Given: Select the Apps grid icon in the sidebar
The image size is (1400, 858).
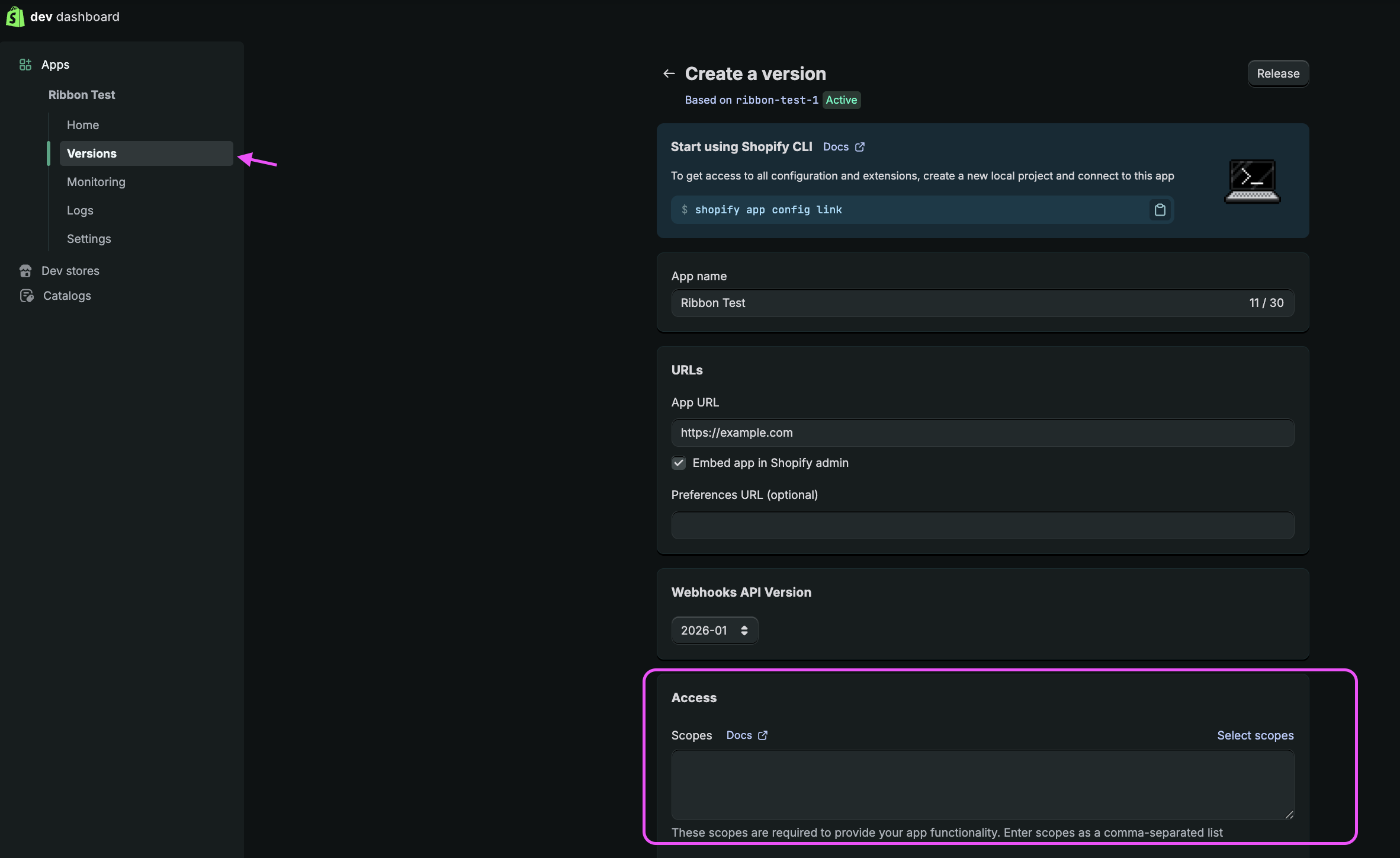Looking at the screenshot, I should coord(24,65).
